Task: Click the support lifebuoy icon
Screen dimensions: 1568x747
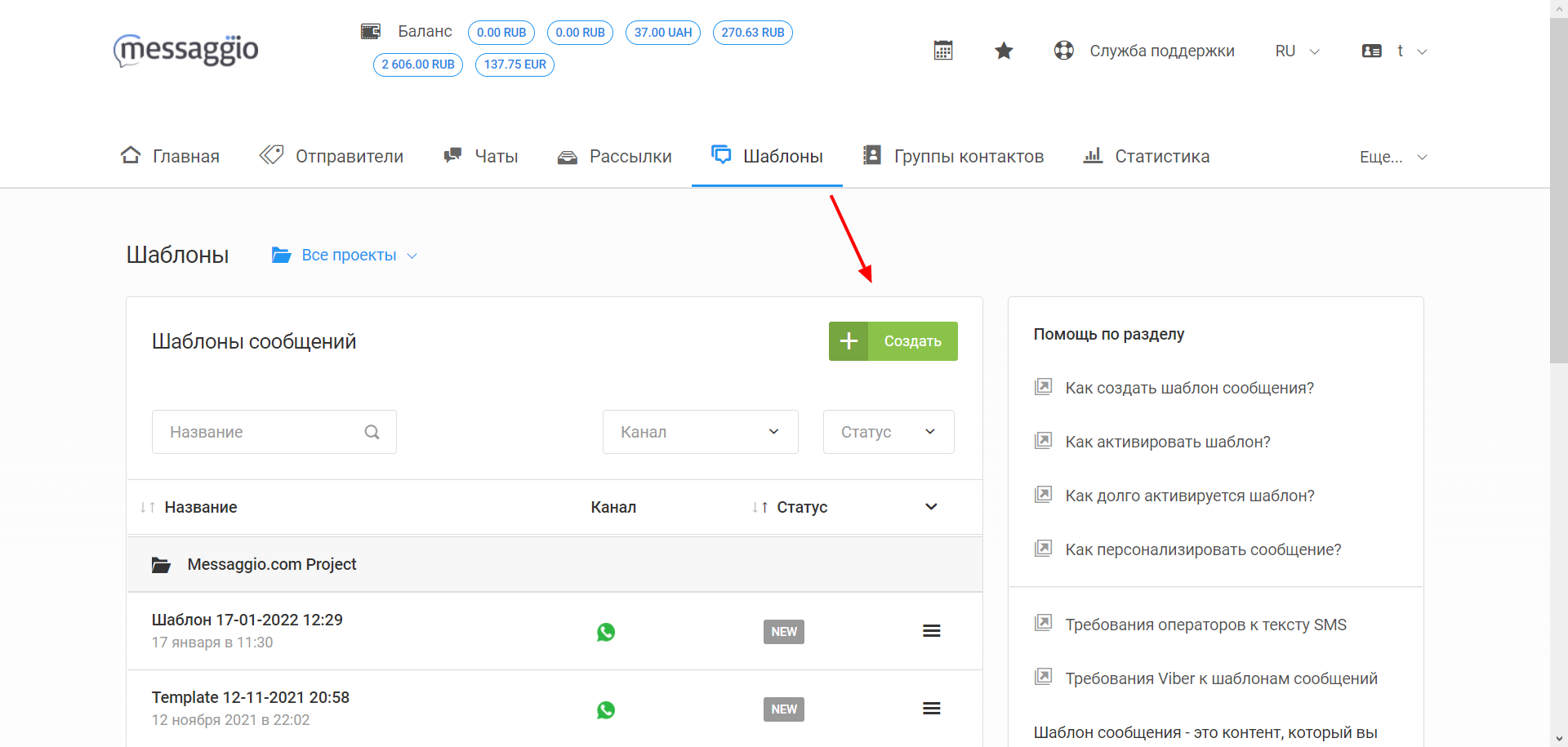Action: tap(1063, 51)
